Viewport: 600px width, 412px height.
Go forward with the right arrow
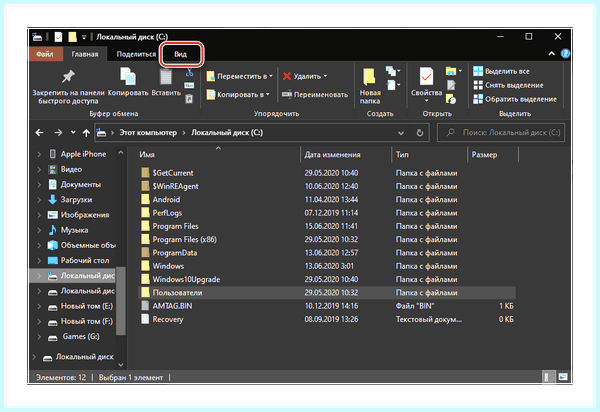pyautogui.click(x=58, y=132)
